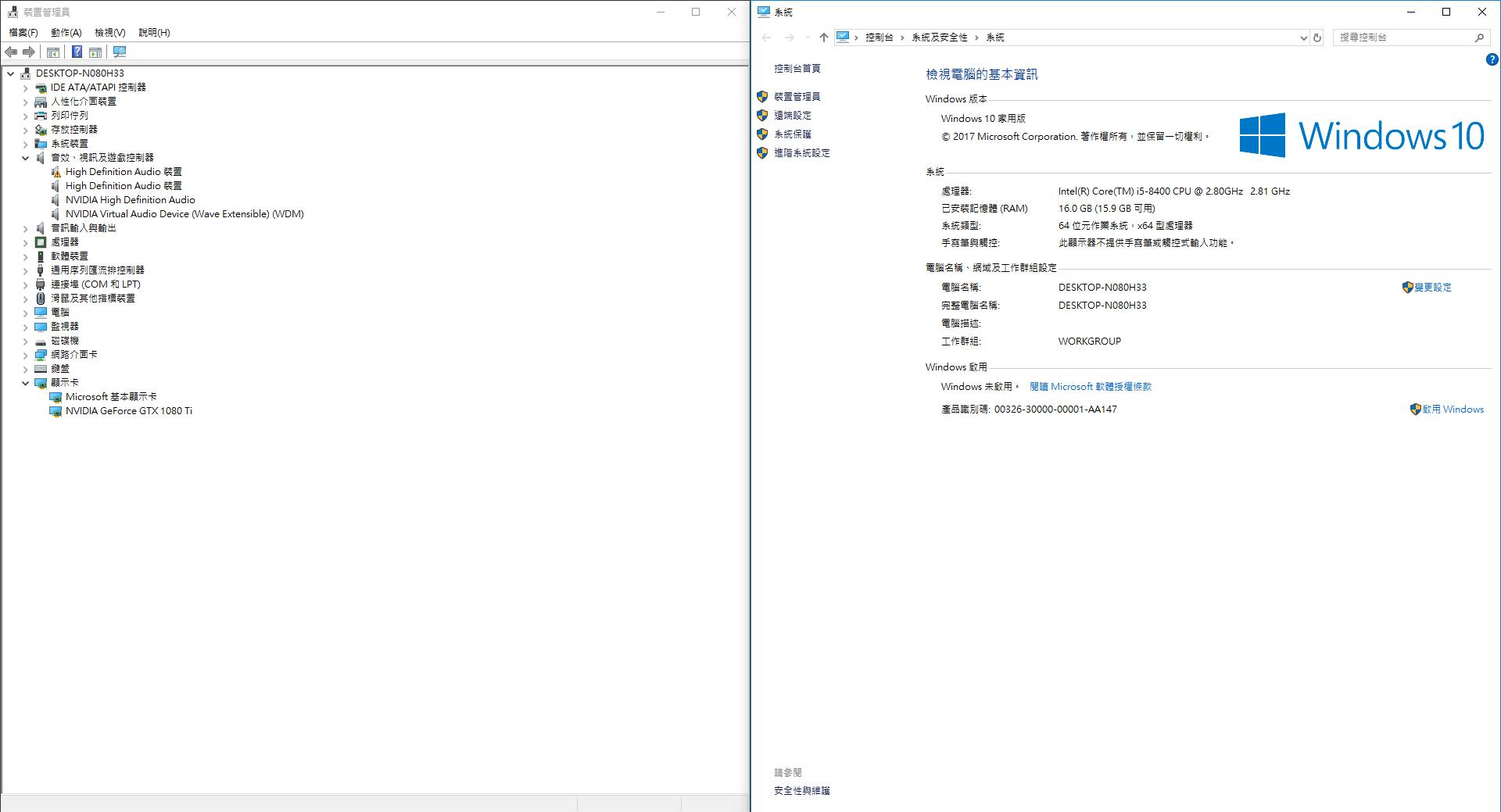Click the 搜尋控制台 search field
The image size is (1501, 812).
pyautogui.click(x=1403, y=38)
